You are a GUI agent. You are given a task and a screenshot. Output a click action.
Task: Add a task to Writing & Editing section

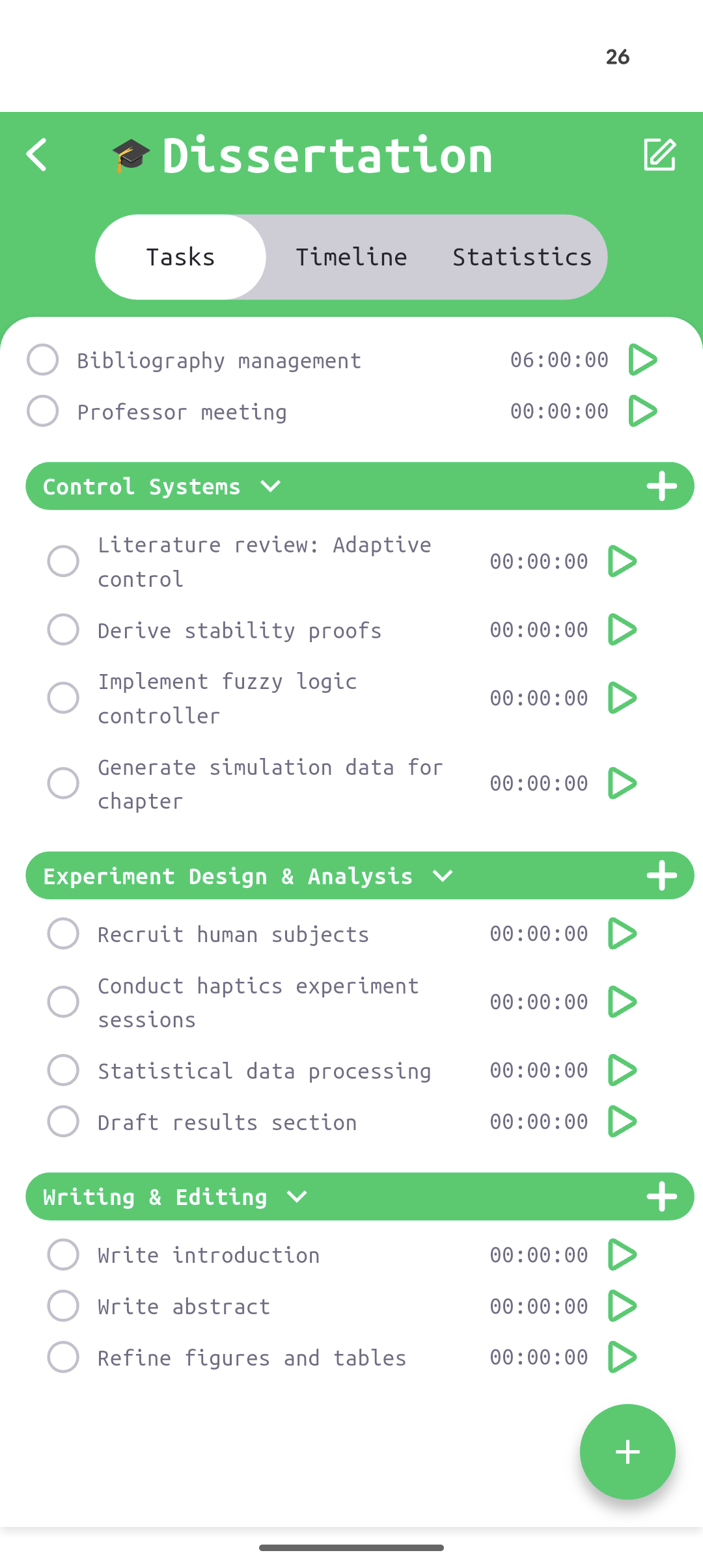[x=662, y=1196]
